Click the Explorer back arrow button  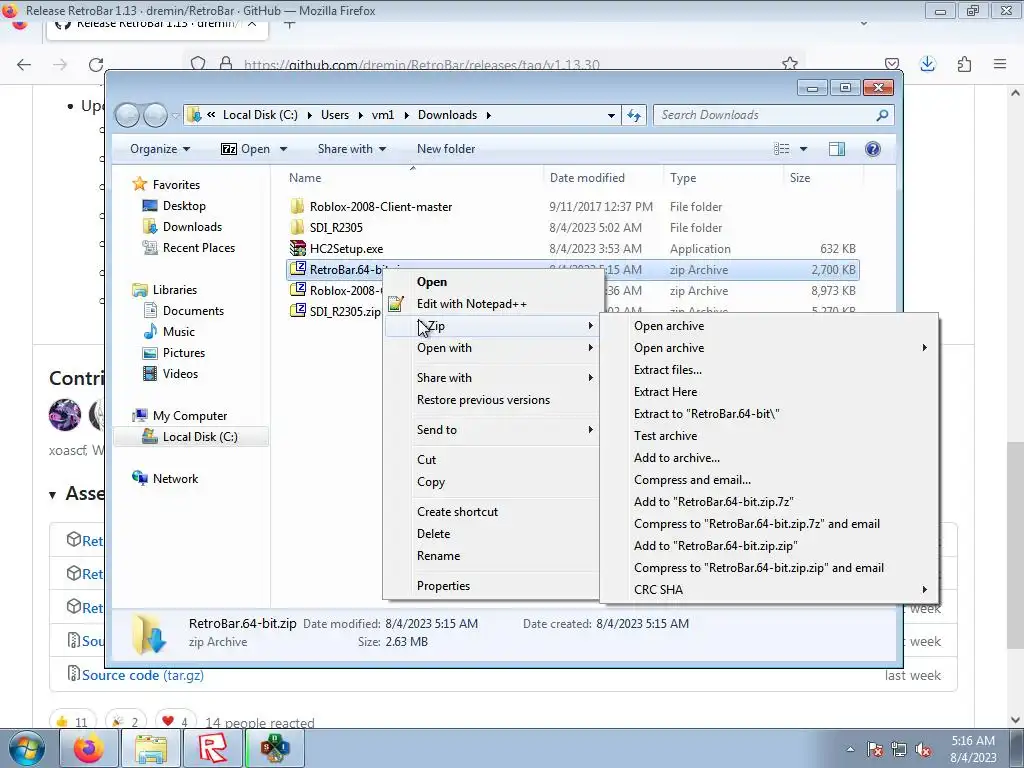pyautogui.click(x=127, y=116)
